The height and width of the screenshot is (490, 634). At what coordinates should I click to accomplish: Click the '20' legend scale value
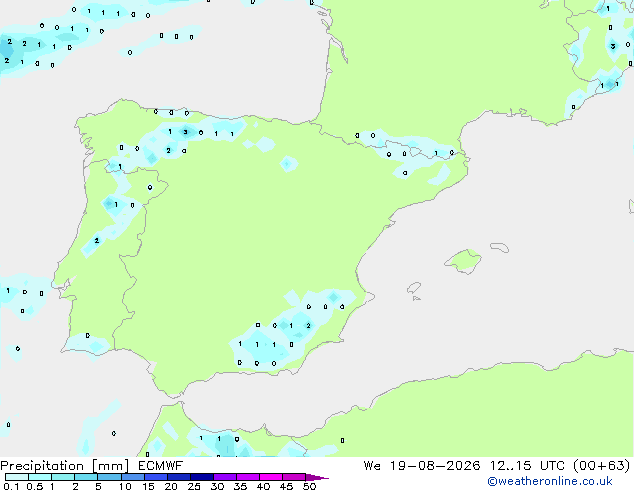coord(171,486)
